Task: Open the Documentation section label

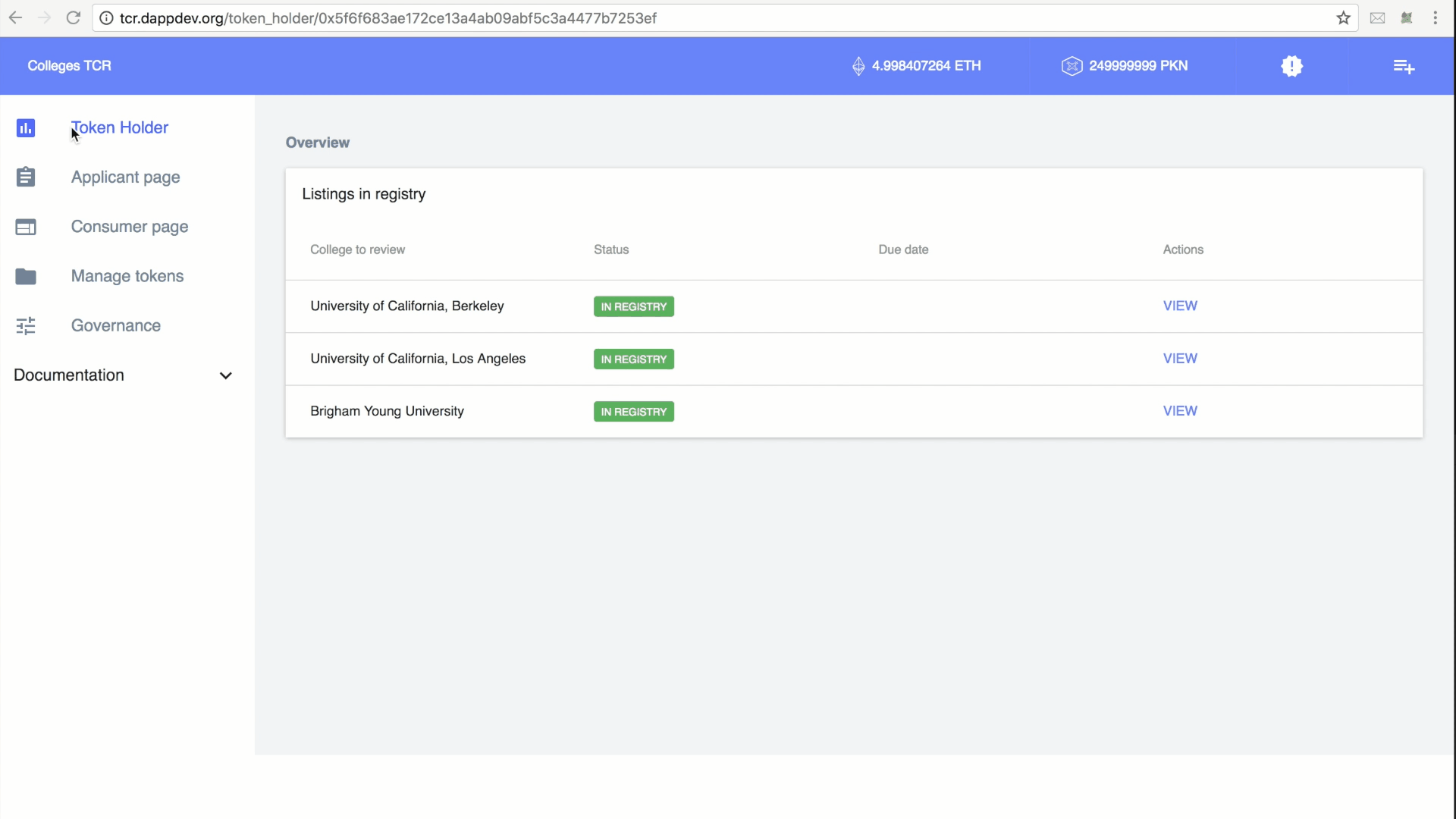Action: pyautogui.click(x=69, y=375)
